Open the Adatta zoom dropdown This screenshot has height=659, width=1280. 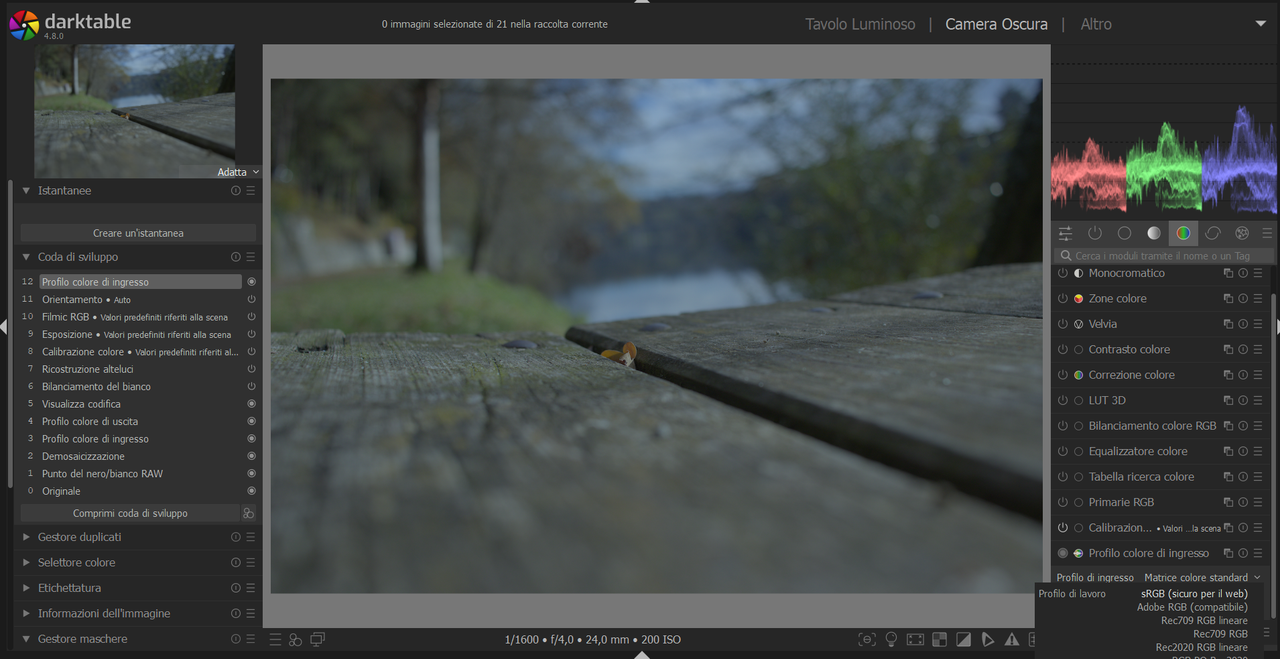tap(239, 172)
